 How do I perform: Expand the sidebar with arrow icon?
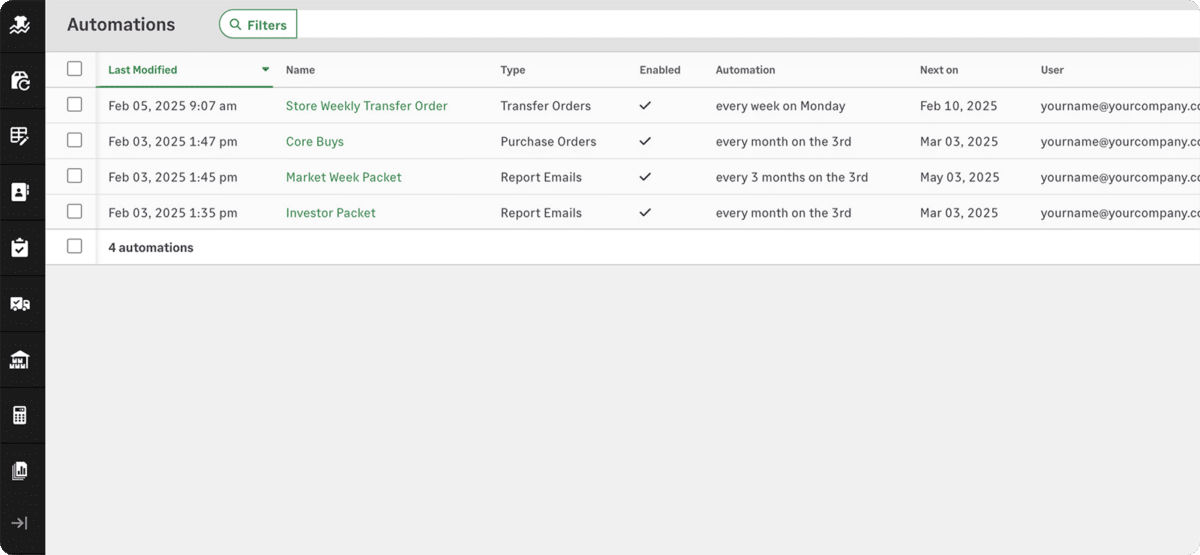(20, 523)
